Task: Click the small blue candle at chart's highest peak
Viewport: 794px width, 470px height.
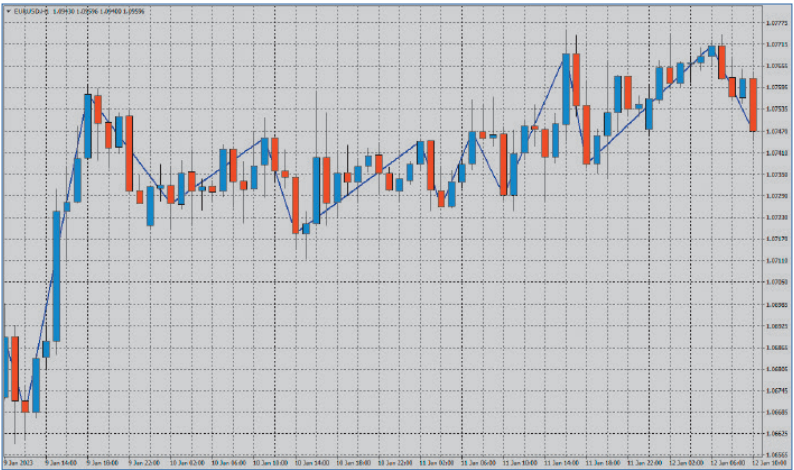Action: coord(711,50)
